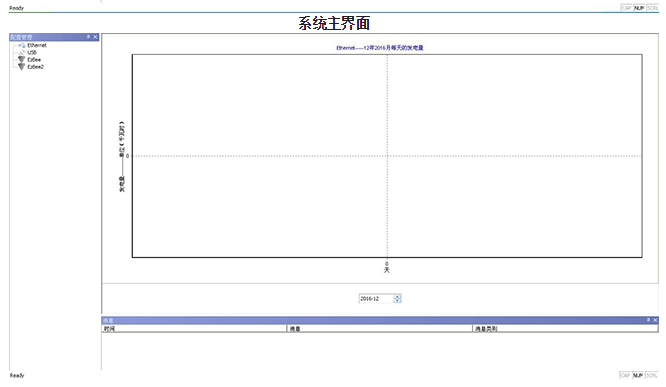Click the chart title above the plot
The width and height of the screenshot is (666, 387).
click(380, 48)
